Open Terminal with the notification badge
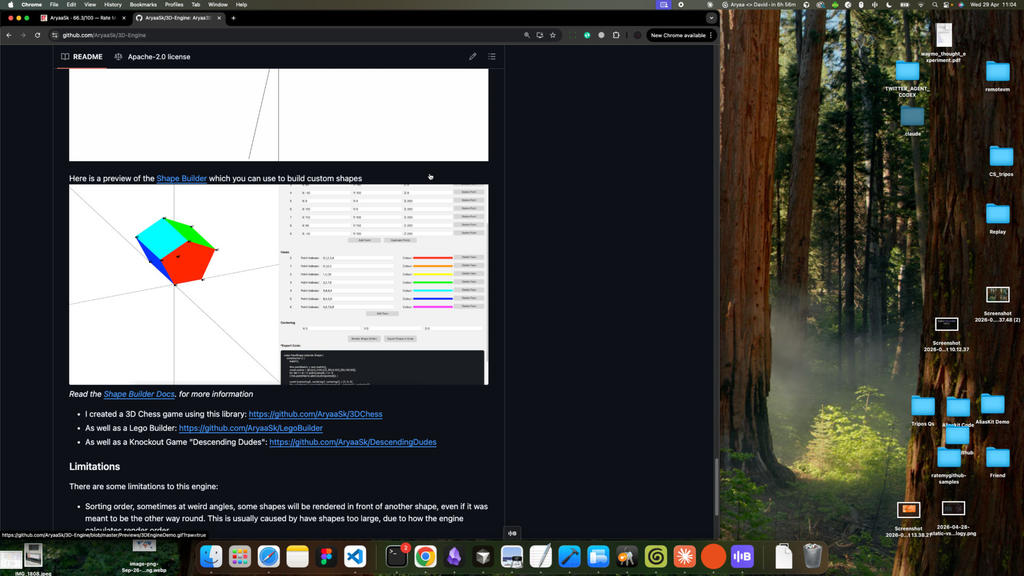The image size is (1024, 576). coord(396,556)
